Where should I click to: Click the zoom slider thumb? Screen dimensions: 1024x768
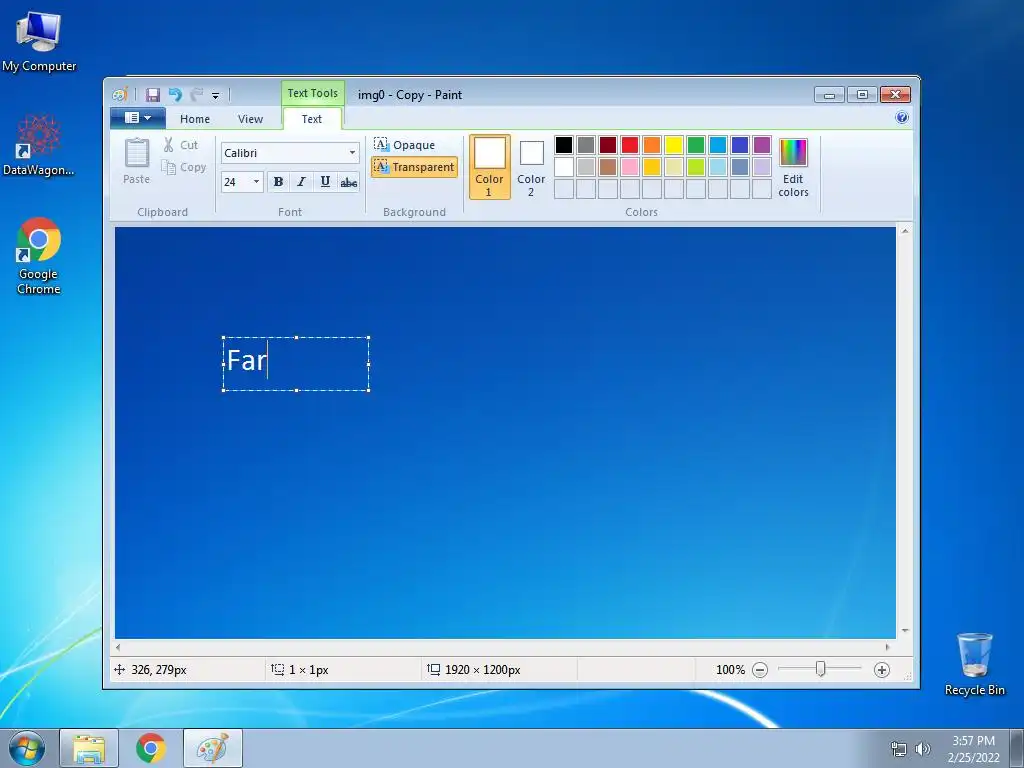click(821, 669)
